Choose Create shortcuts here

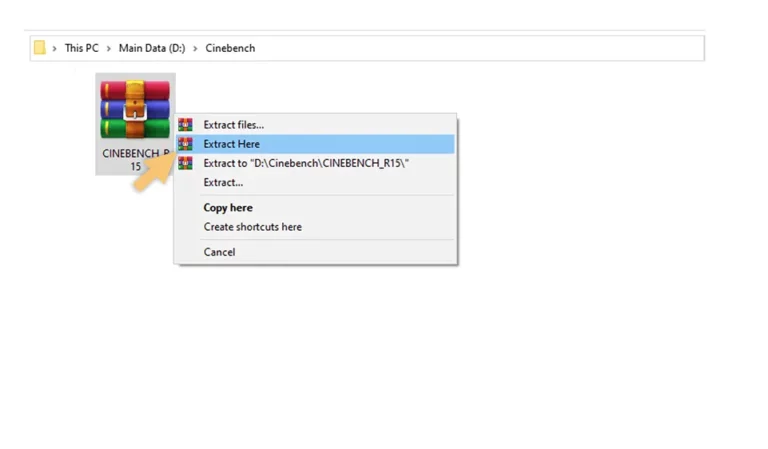[x=315, y=227]
